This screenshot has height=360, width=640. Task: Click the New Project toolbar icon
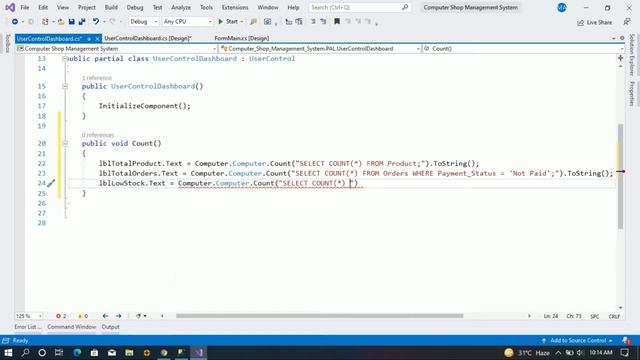pyautogui.click(x=45, y=22)
